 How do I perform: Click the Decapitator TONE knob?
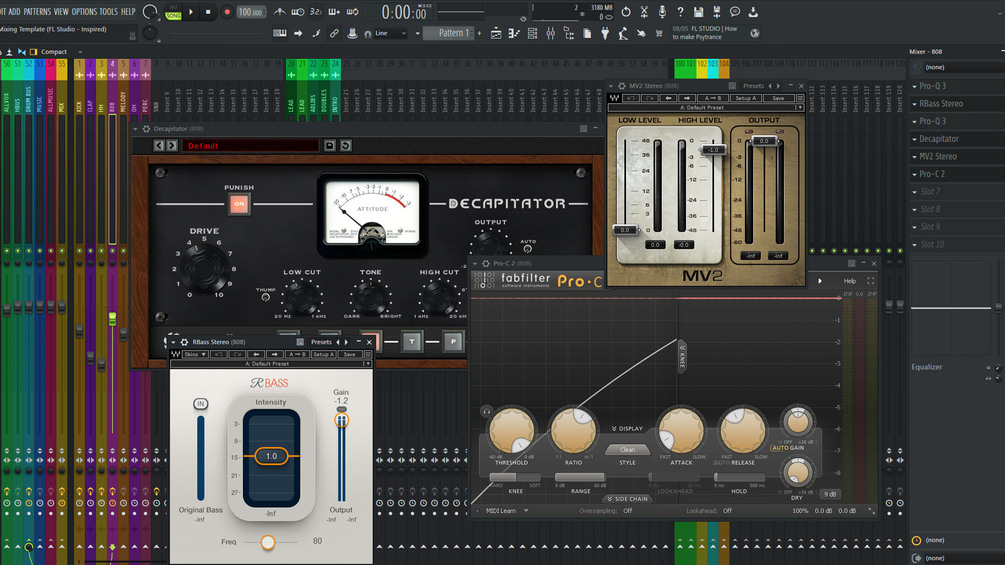(370, 296)
